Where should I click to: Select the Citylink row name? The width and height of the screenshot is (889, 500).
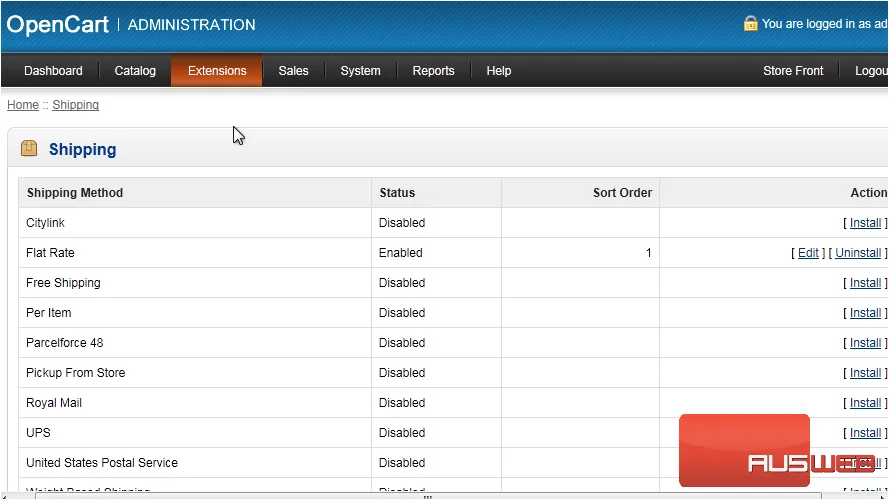(45, 223)
